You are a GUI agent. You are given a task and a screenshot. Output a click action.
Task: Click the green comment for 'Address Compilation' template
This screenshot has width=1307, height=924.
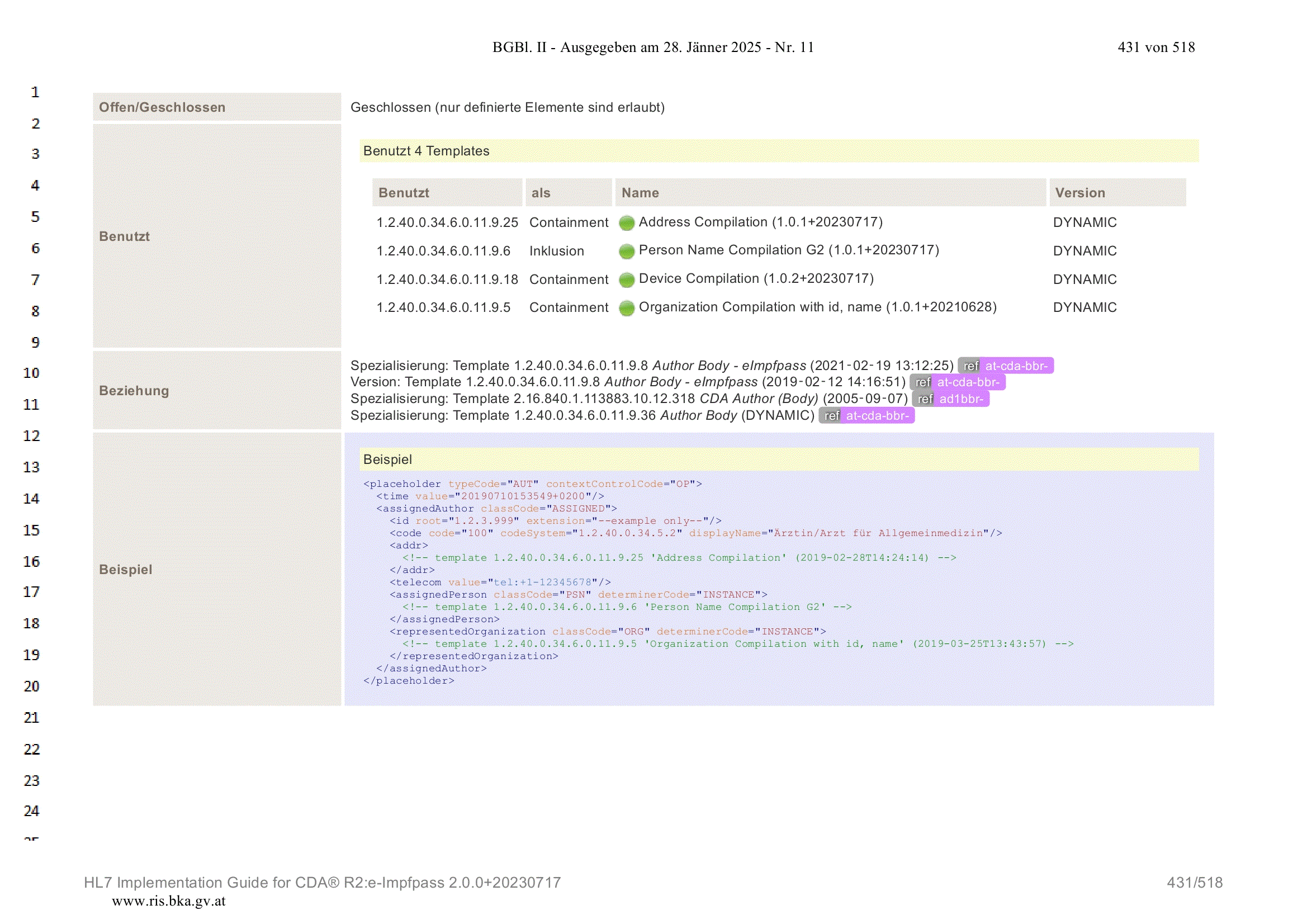(679, 558)
